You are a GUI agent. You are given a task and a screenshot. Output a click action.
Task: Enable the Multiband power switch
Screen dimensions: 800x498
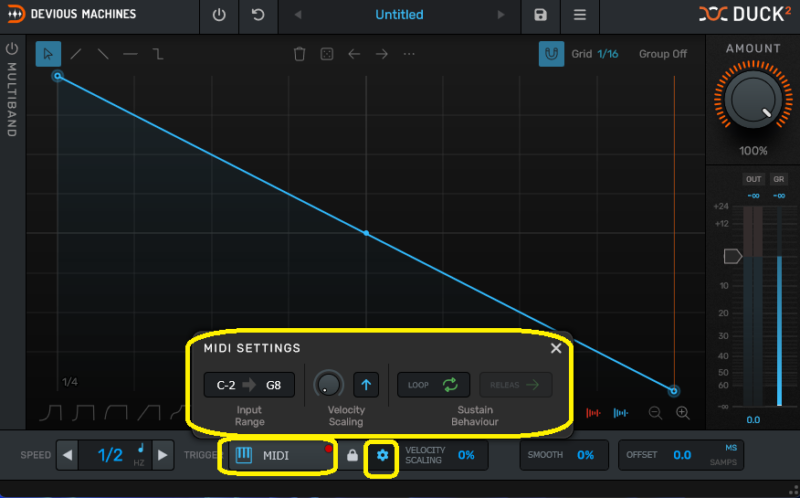[12, 48]
